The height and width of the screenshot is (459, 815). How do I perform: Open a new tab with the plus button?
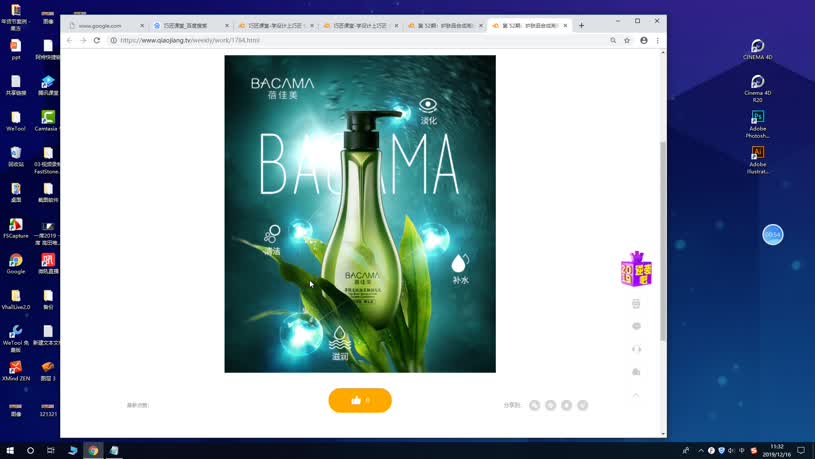pyautogui.click(x=581, y=25)
